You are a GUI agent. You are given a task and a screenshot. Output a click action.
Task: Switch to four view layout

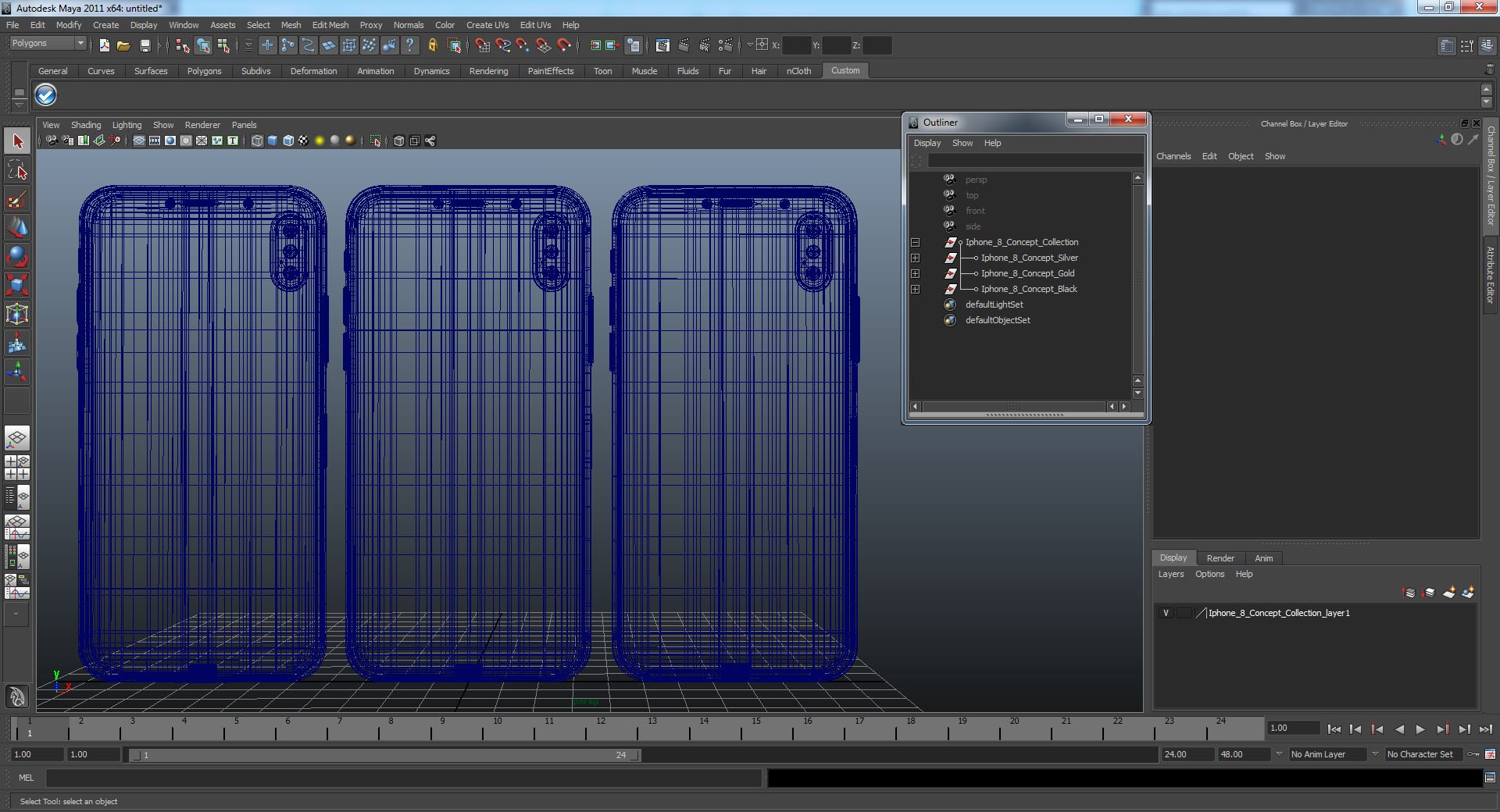[17, 467]
